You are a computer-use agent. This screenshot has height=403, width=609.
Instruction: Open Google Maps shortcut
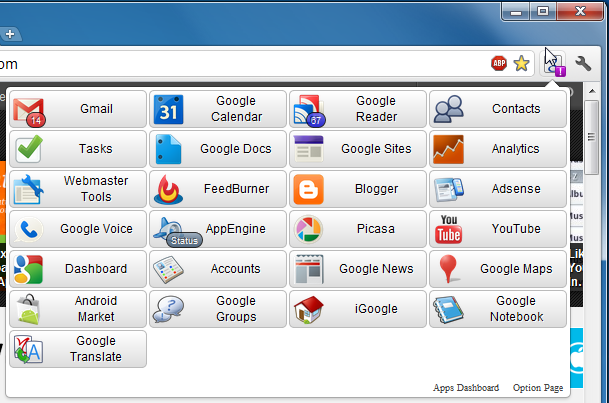[498, 269]
